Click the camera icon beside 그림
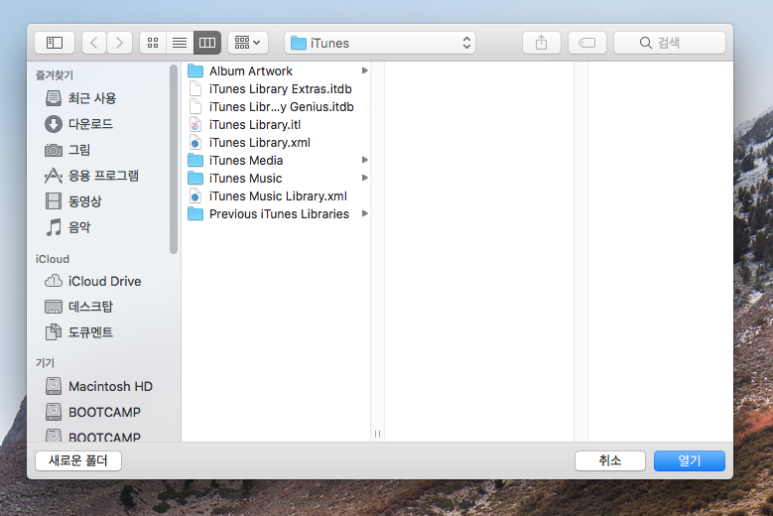Screen dimensions: 773x516 [53, 150]
